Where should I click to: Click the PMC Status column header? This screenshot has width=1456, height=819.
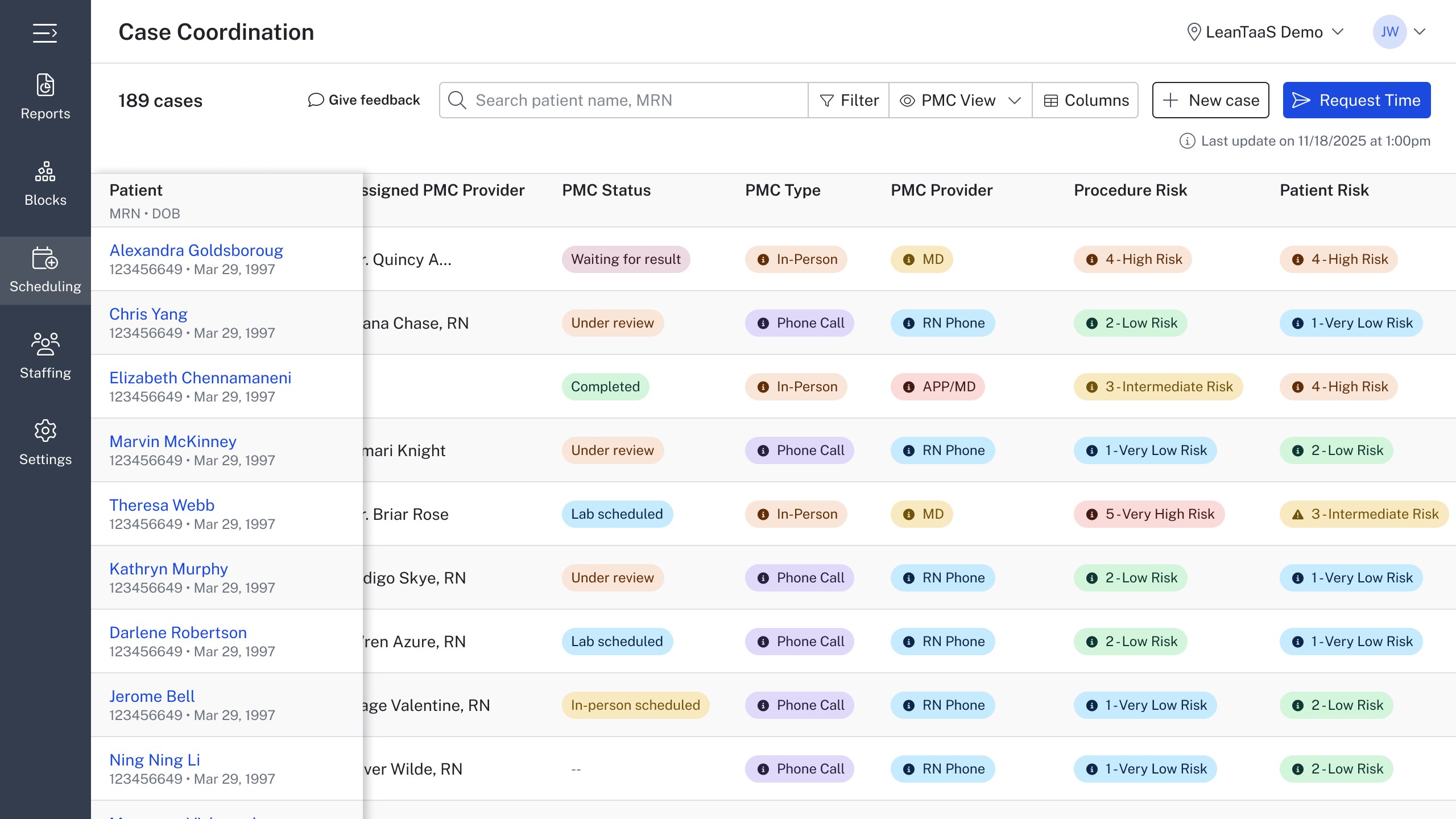pos(606,190)
